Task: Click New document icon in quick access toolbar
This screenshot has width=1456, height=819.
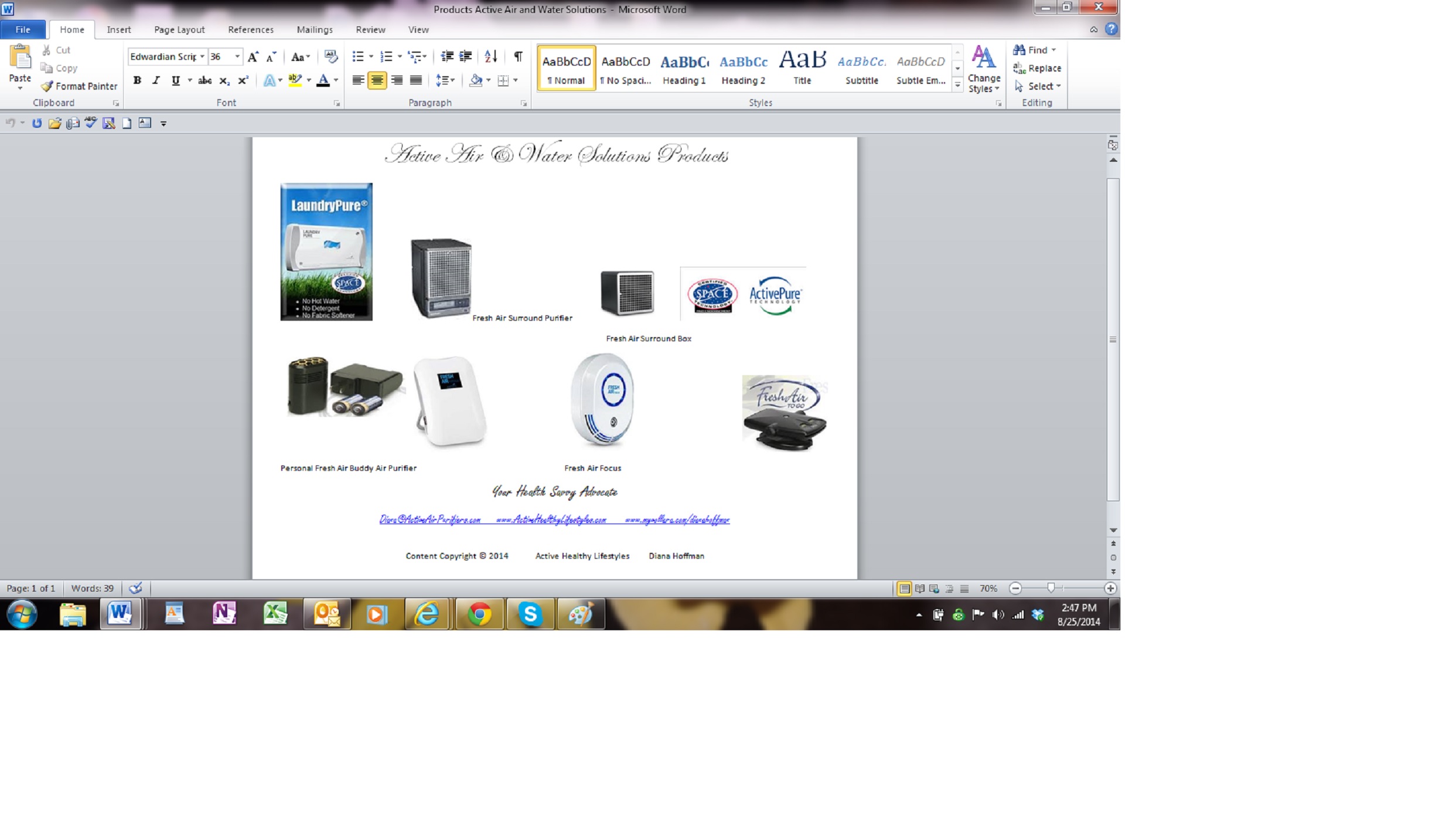Action: pos(127,123)
